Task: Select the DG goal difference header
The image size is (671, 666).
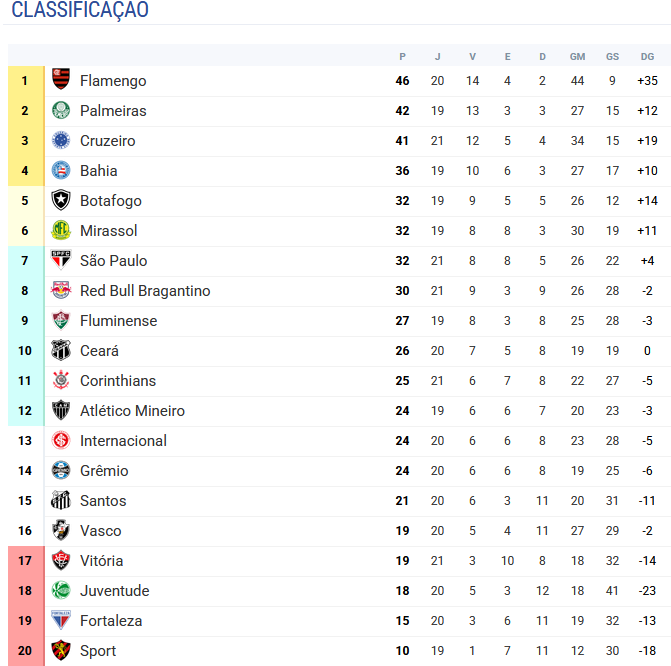Action: [x=647, y=56]
